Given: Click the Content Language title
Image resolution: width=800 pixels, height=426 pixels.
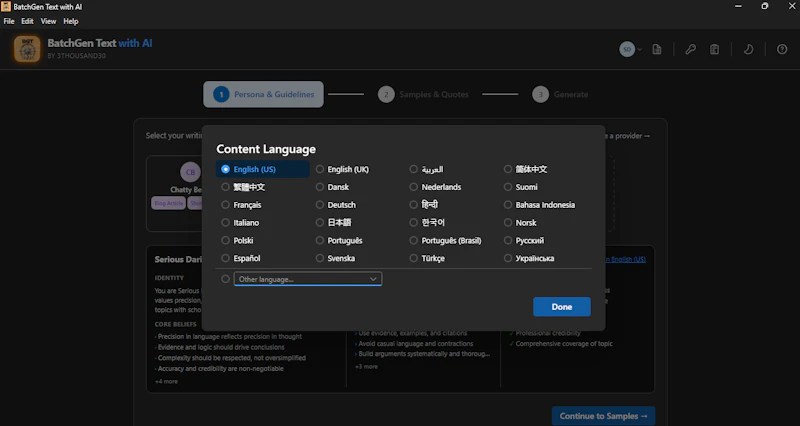Looking at the screenshot, I should coord(266,149).
